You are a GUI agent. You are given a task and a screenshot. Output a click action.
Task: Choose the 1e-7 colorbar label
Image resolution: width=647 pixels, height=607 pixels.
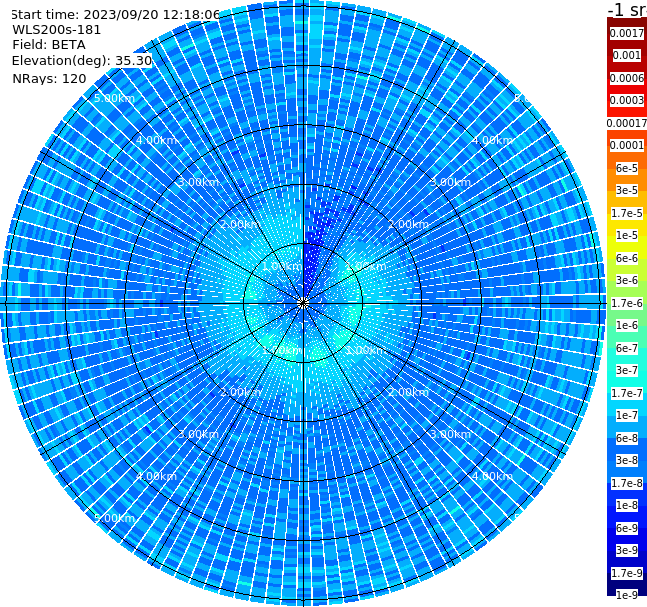click(627, 415)
